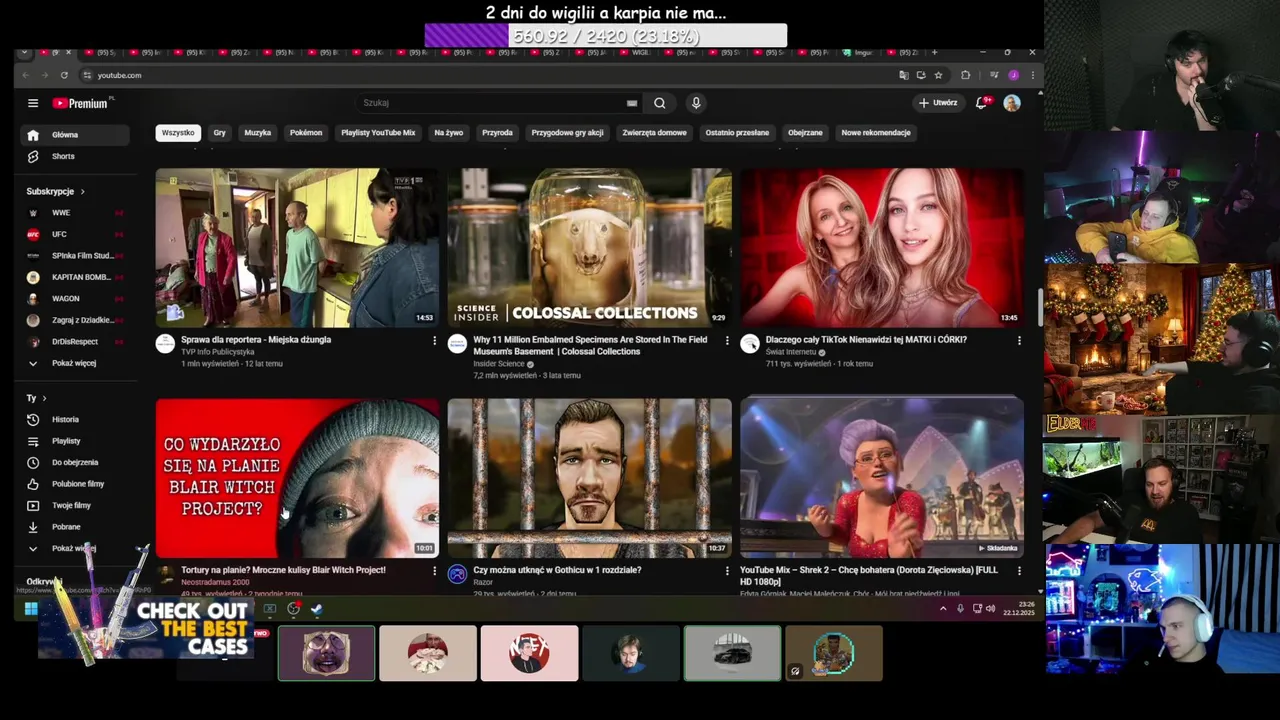Open Do obejrzenia watch later list
Viewport: 1280px width, 720px height.
[76, 462]
